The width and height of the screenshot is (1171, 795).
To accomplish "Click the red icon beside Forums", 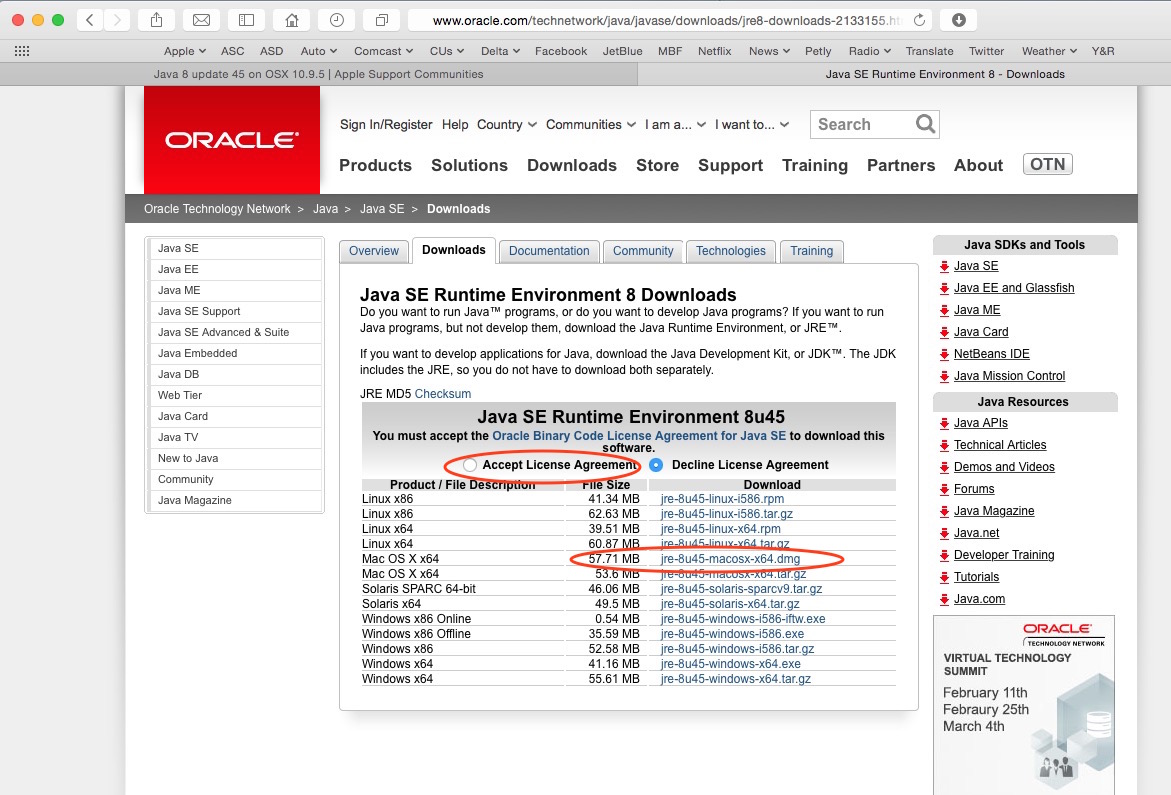I will (944, 490).
